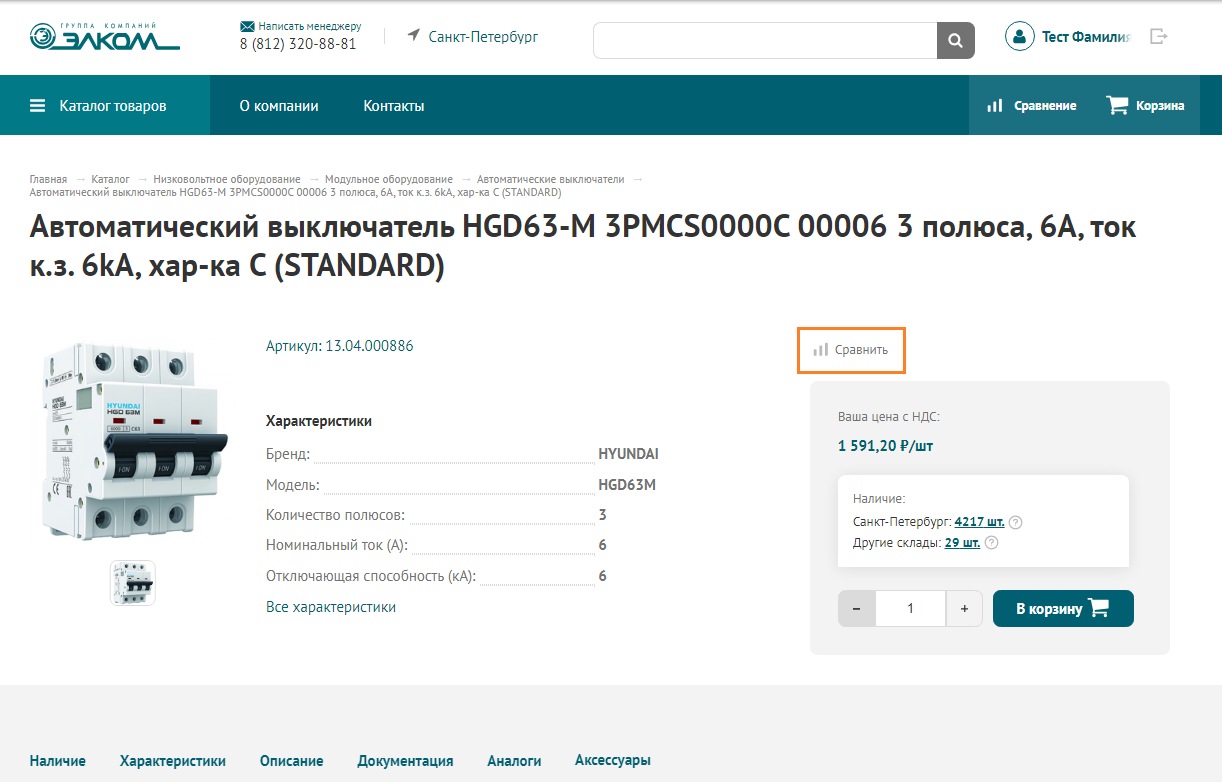
Task: Open the Каталог товаров hamburger menu
Action: pos(98,105)
